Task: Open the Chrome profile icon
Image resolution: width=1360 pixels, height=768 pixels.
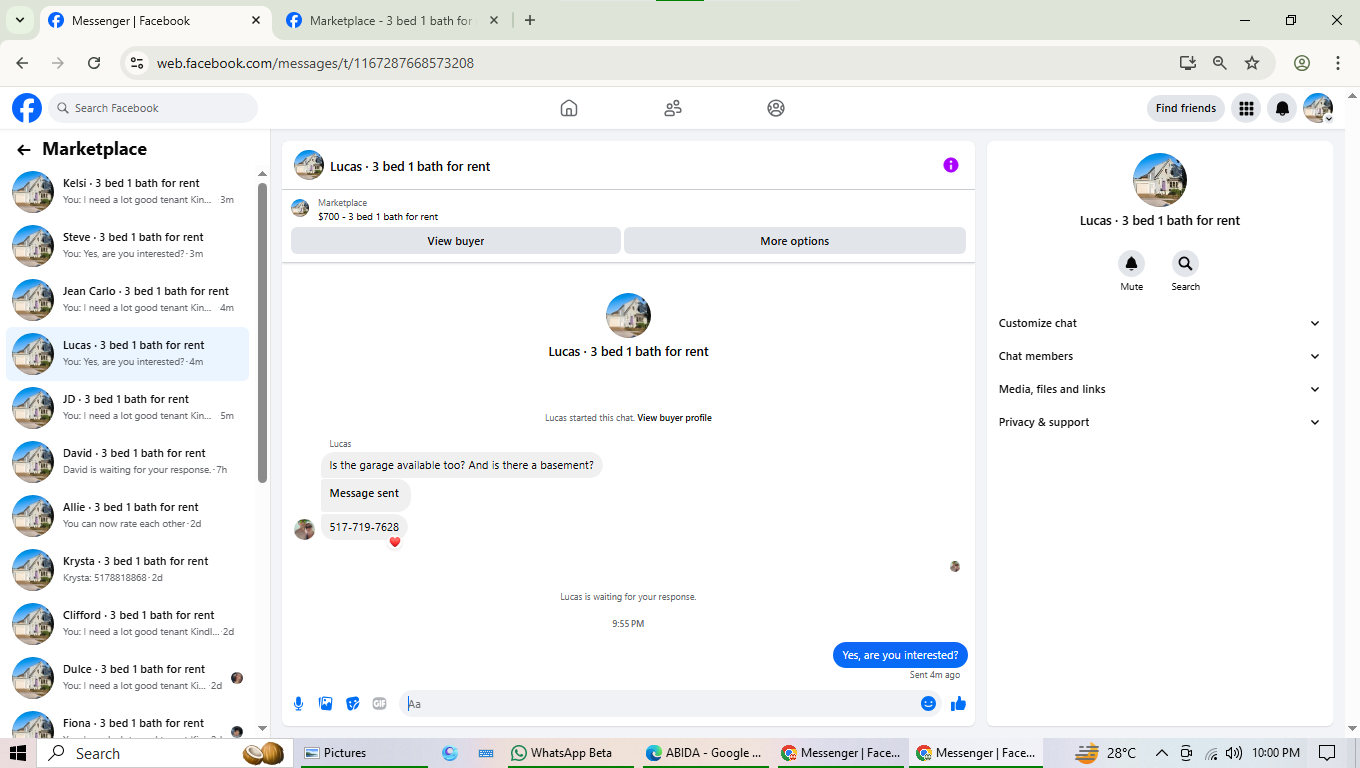Action: click(1302, 63)
